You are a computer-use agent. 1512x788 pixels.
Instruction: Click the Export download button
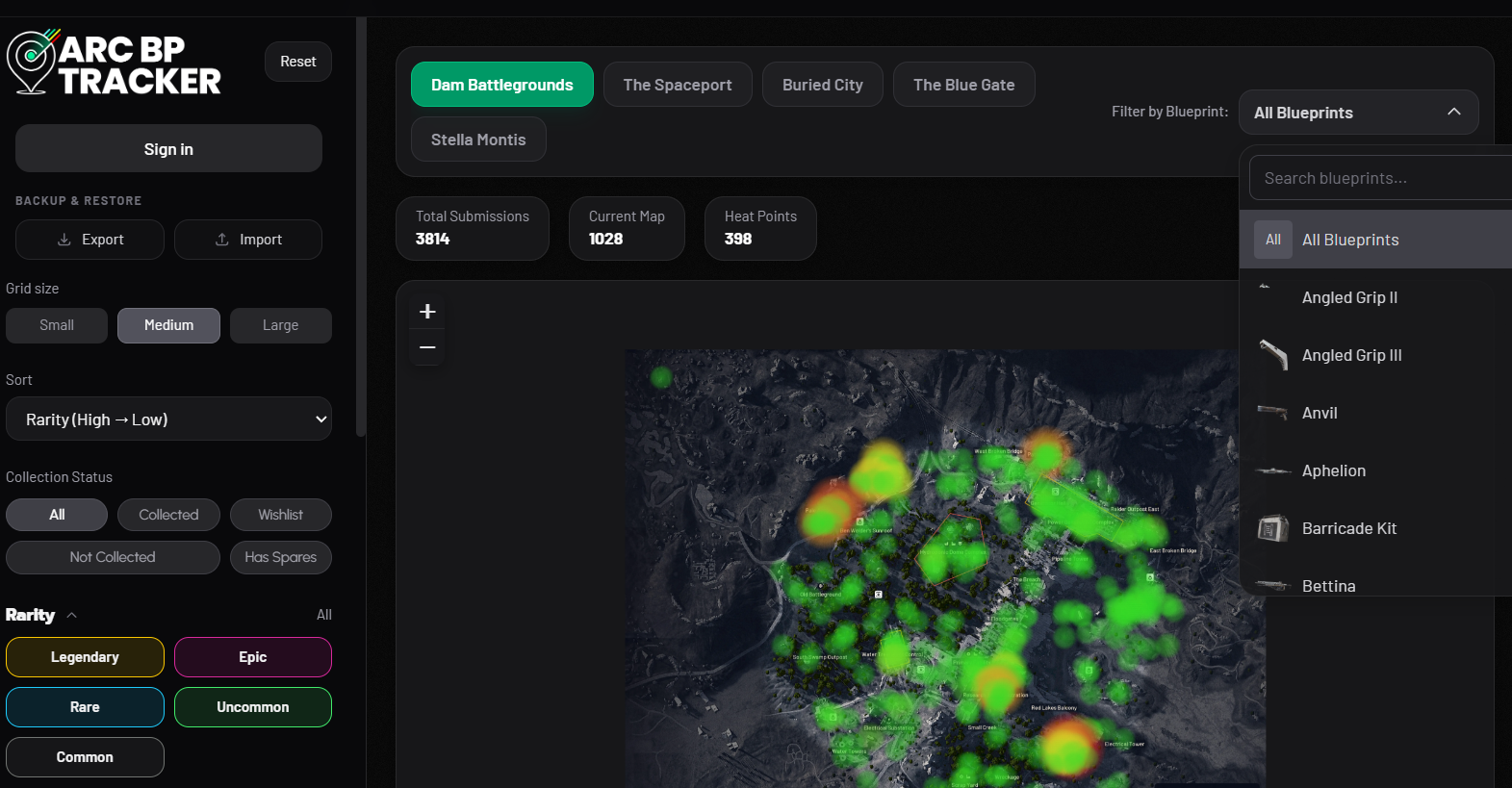click(90, 240)
